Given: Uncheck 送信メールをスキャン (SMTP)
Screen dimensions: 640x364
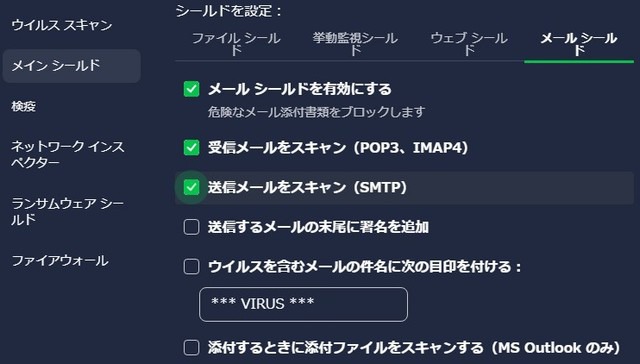Looking at the screenshot, I should 191,187.
